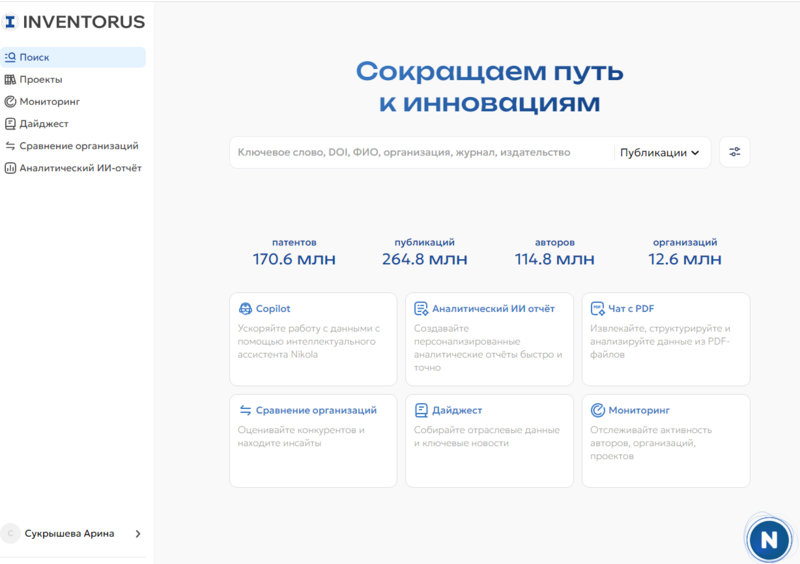Click the user avatar circle

[11, 534]
